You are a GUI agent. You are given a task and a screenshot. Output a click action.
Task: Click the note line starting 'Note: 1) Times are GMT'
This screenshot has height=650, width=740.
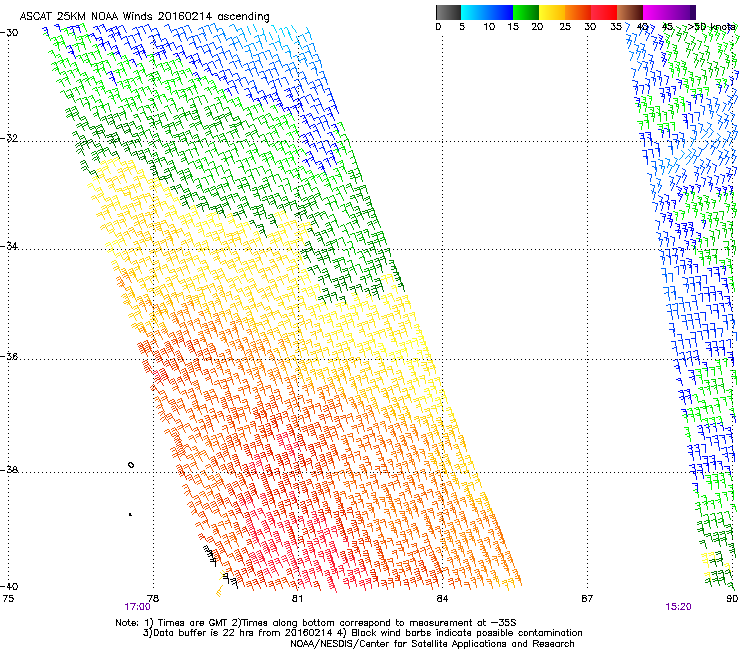point(316,623)
